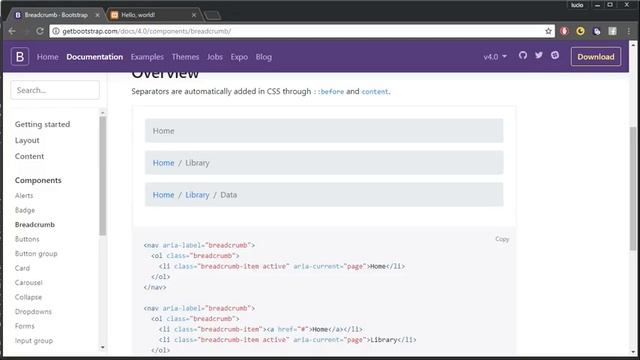Open Buttons in the sidebar

coord(27,239)
